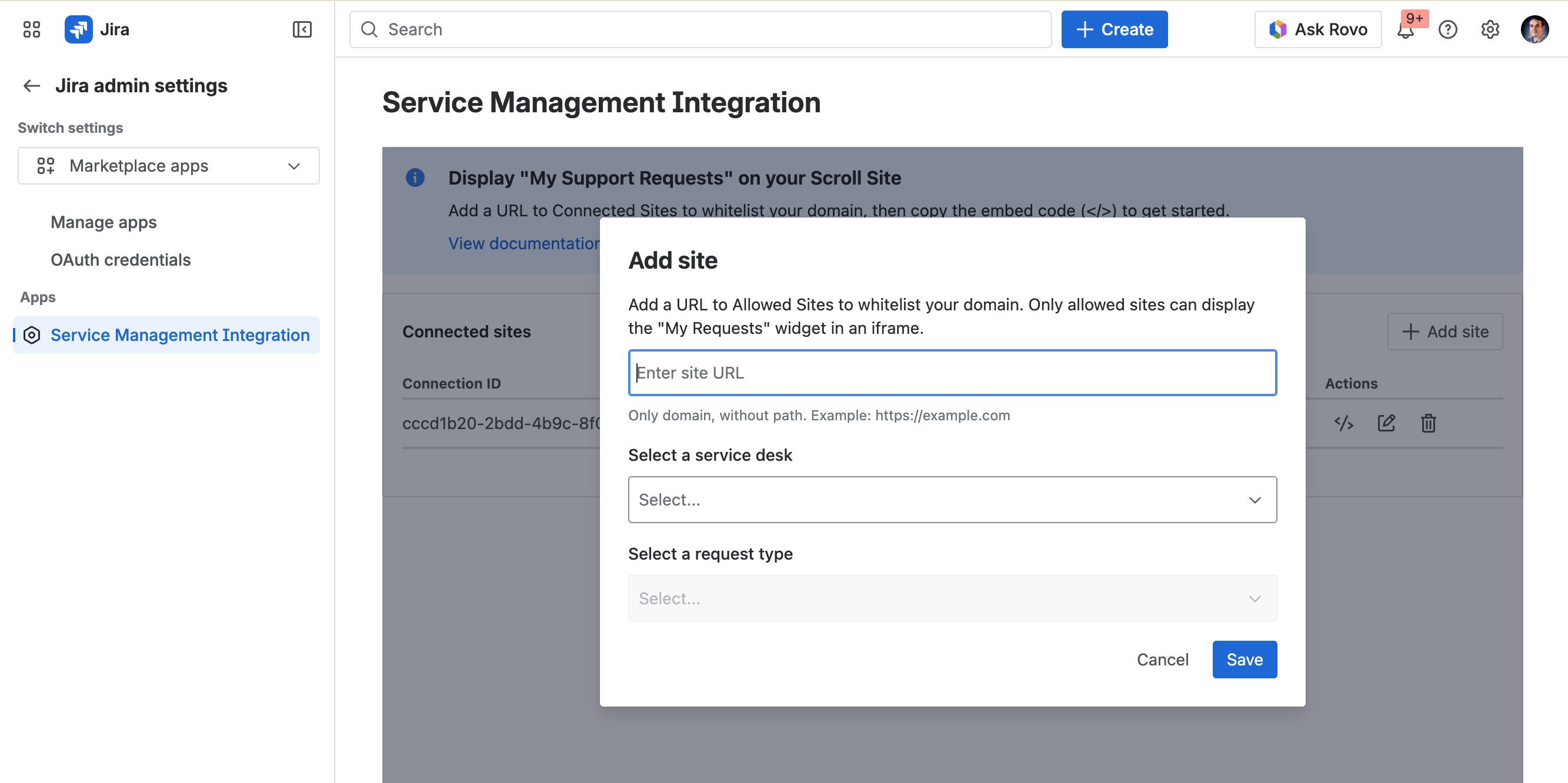Screen dimensions: 1568x783
Task: Open the help question mark icon
Action: coord(1447,29)
